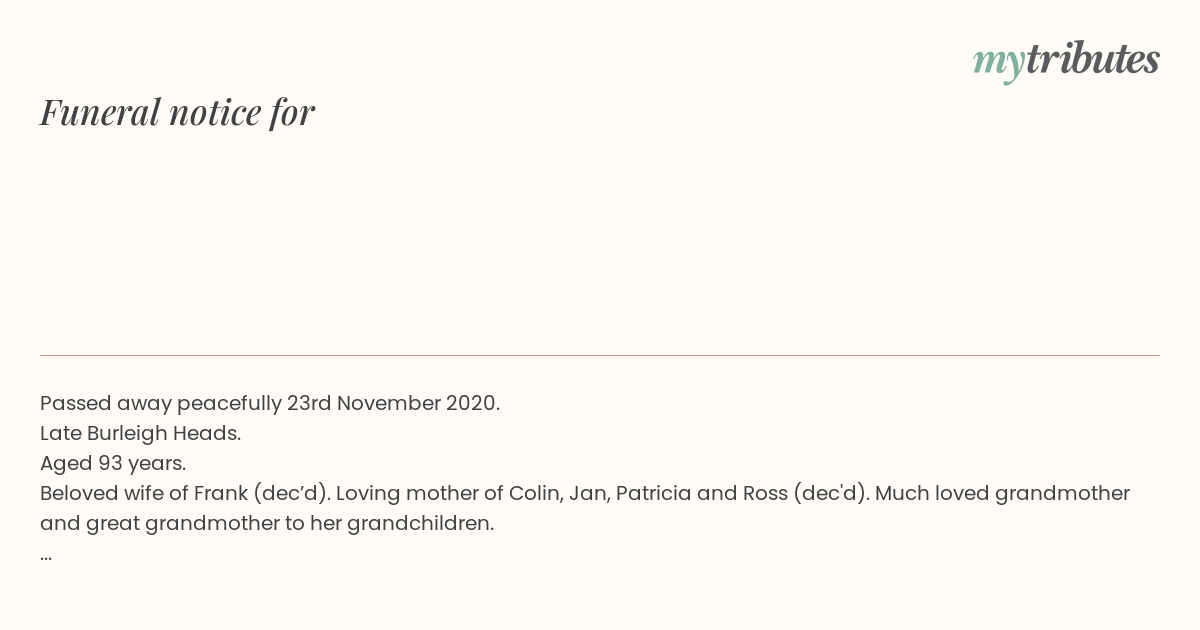Image resolution: width=1200 pixels, height=630 pixels.
Task: Click the "Aged 93 years." line
Action: point(113,464)
